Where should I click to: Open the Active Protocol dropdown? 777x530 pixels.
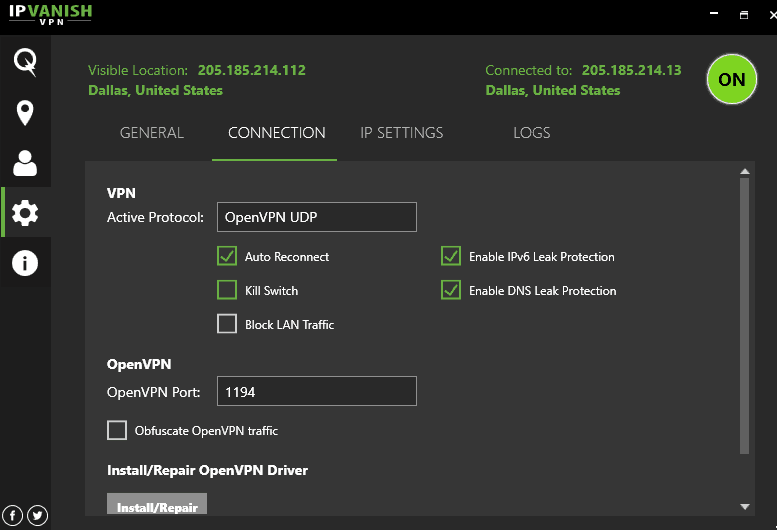(x=317, y=217)
